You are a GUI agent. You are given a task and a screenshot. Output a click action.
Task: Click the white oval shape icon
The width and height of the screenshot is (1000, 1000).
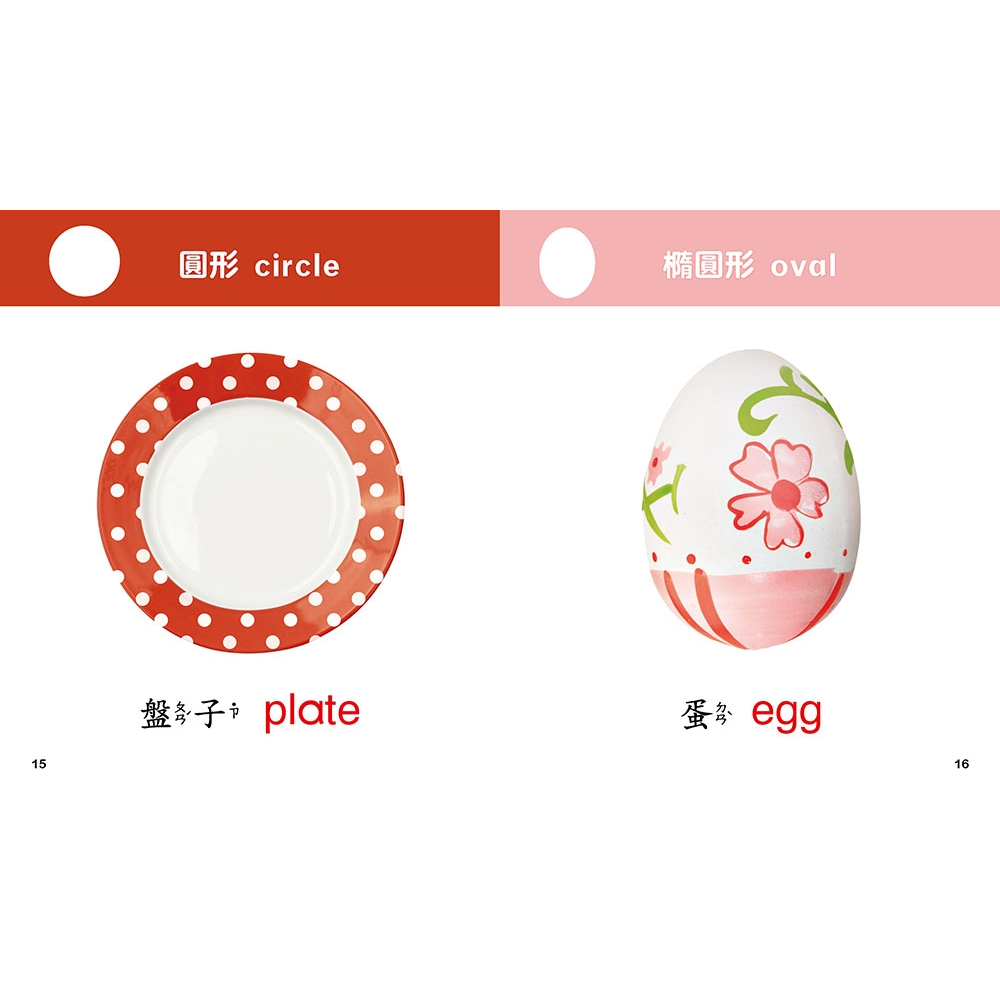[566, 262]
